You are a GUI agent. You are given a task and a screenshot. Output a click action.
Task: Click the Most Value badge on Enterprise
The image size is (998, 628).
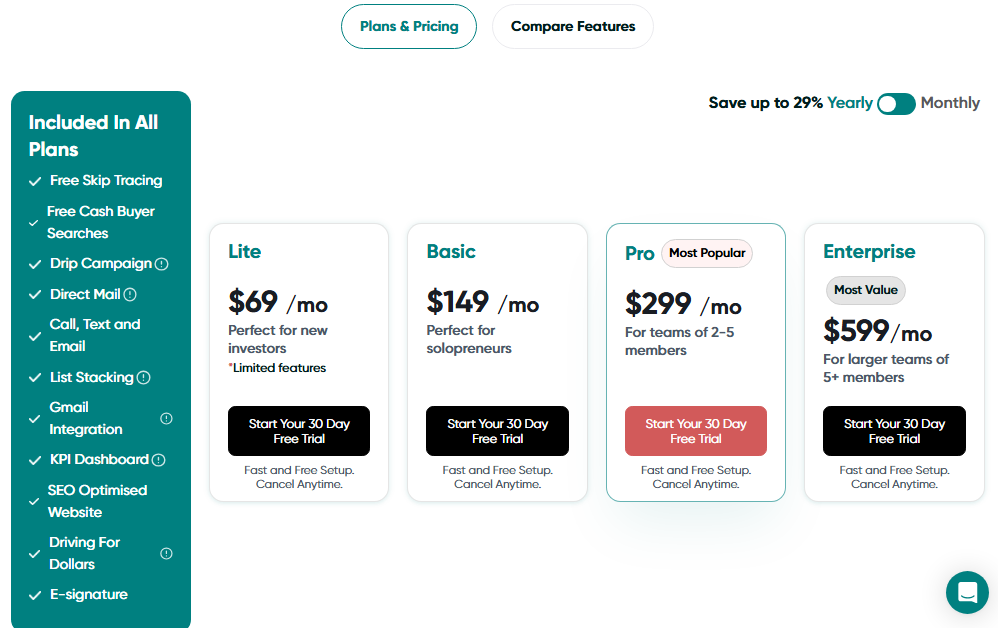(866, 290)
